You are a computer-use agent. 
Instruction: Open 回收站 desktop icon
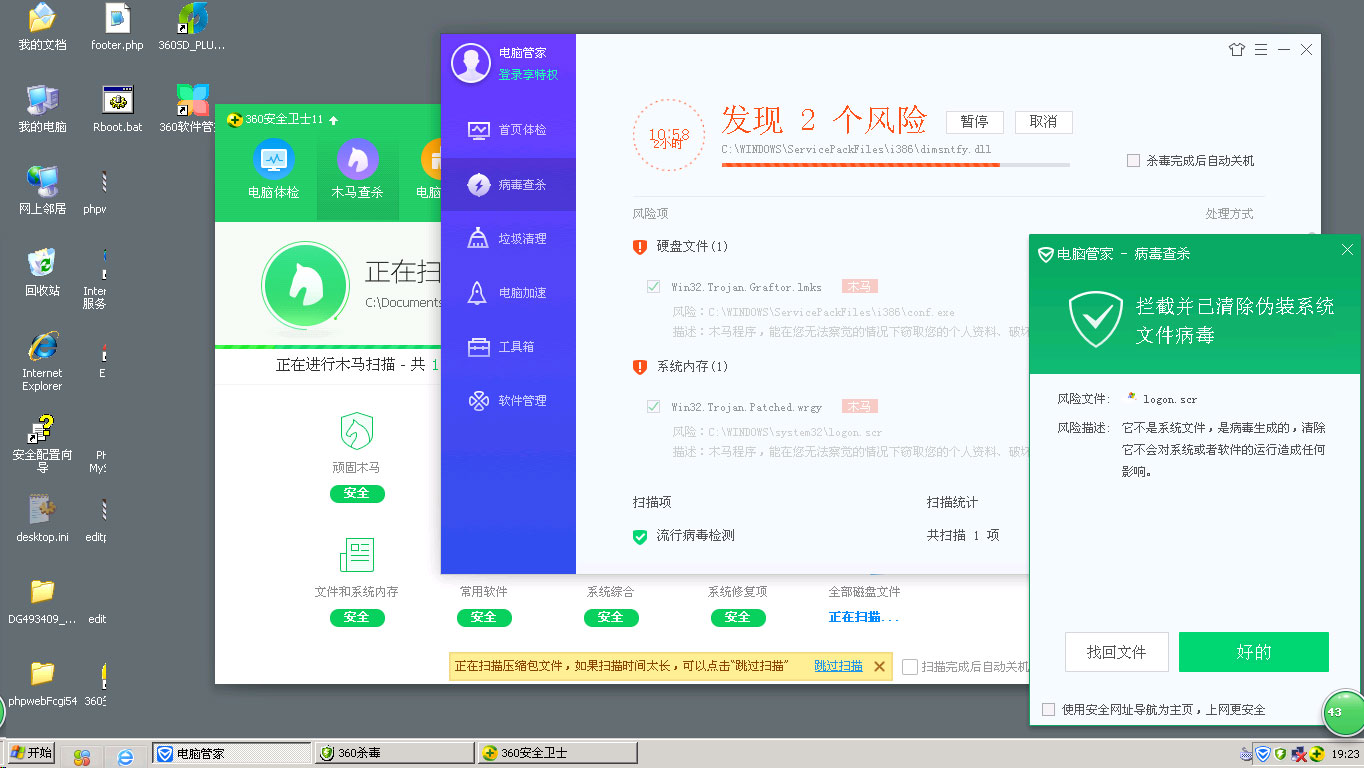coord(42,273)
